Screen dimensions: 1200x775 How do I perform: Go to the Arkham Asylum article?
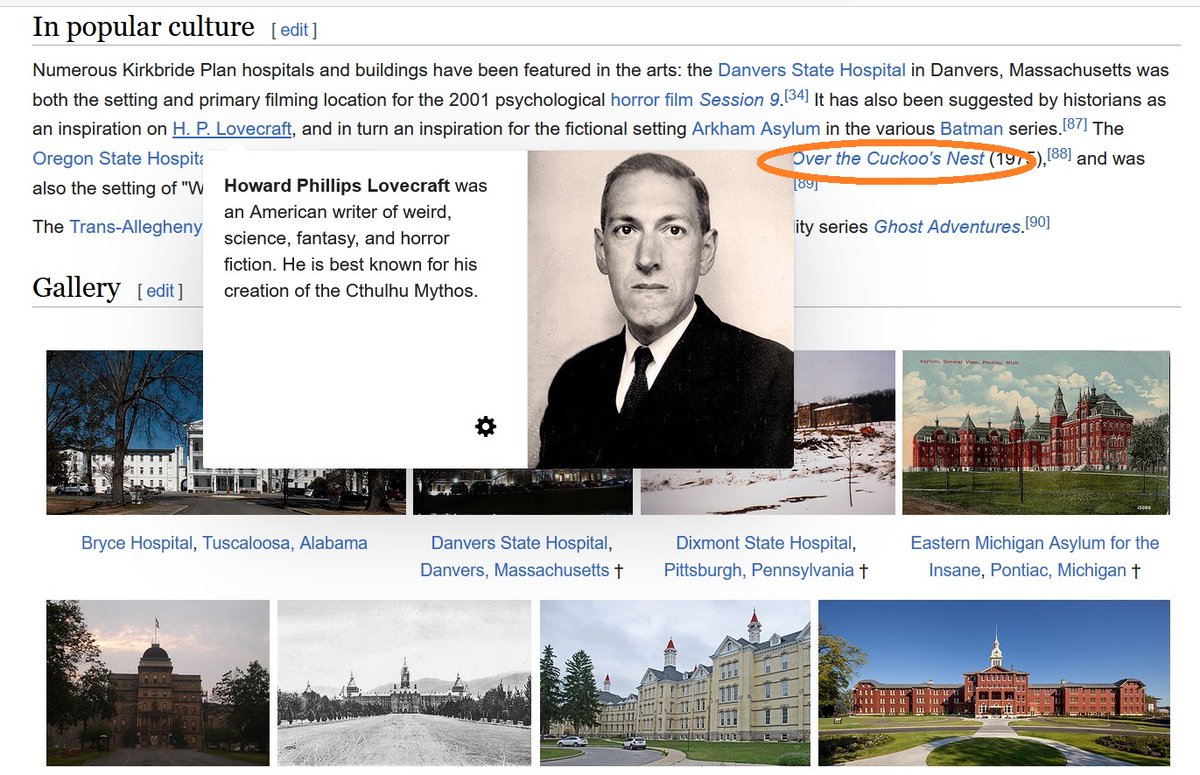click(756, 129)
